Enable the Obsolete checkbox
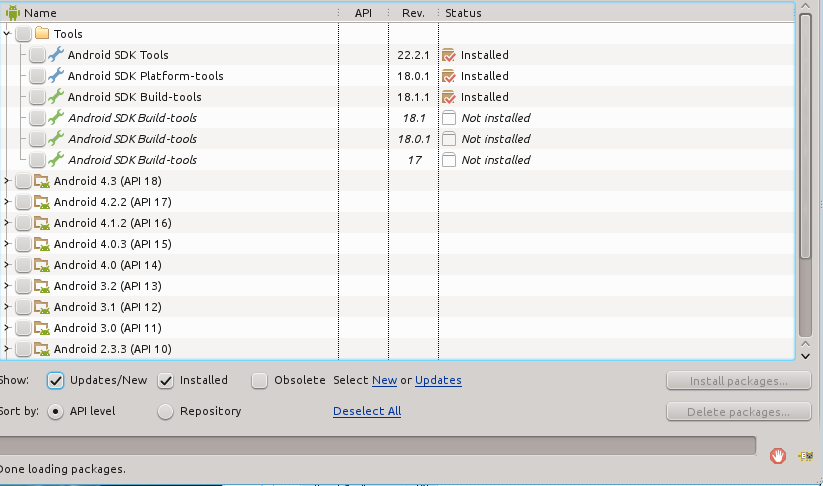 point(260,380)
